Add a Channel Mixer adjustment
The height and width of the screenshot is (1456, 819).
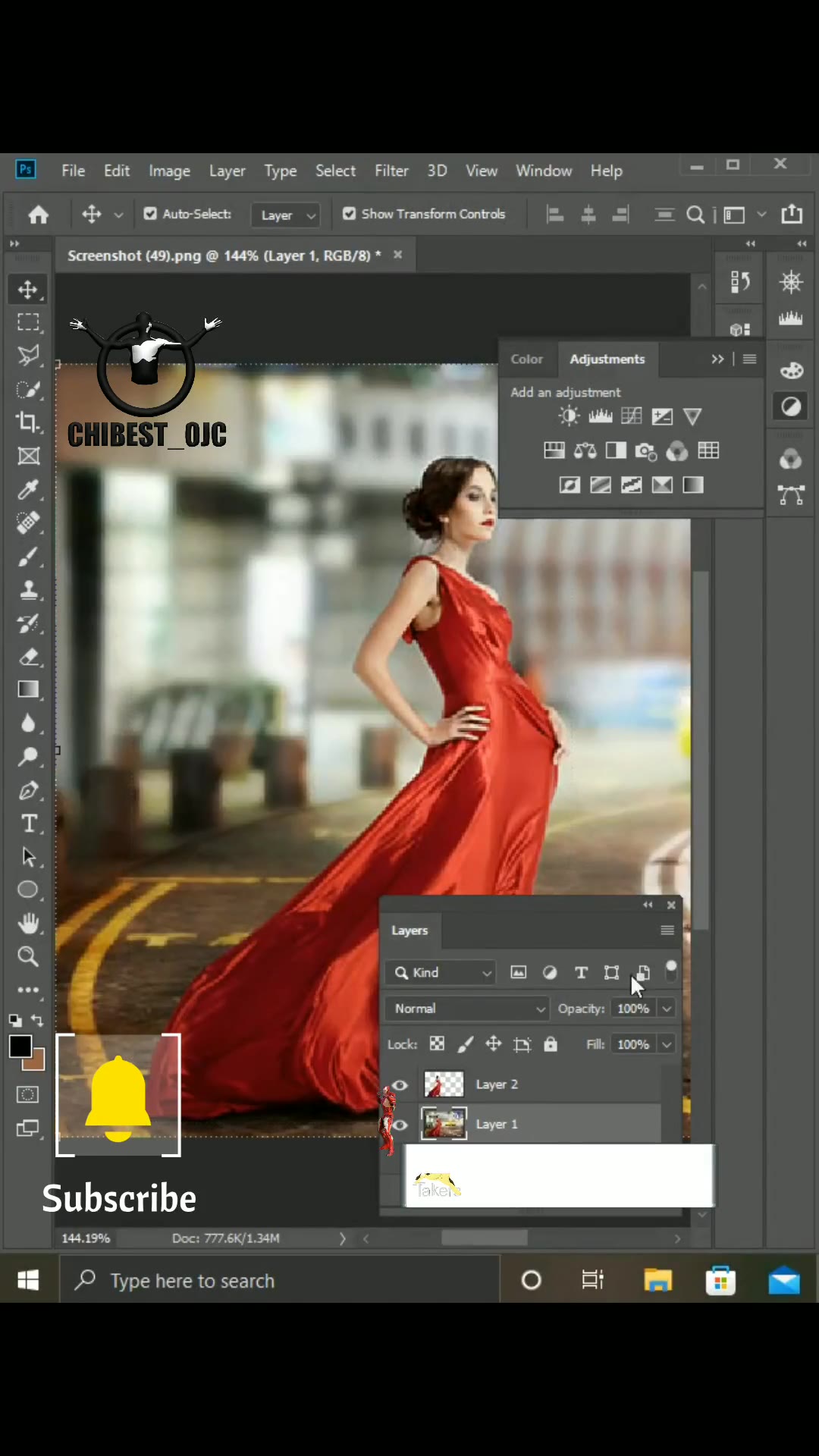tap(677, 451)
